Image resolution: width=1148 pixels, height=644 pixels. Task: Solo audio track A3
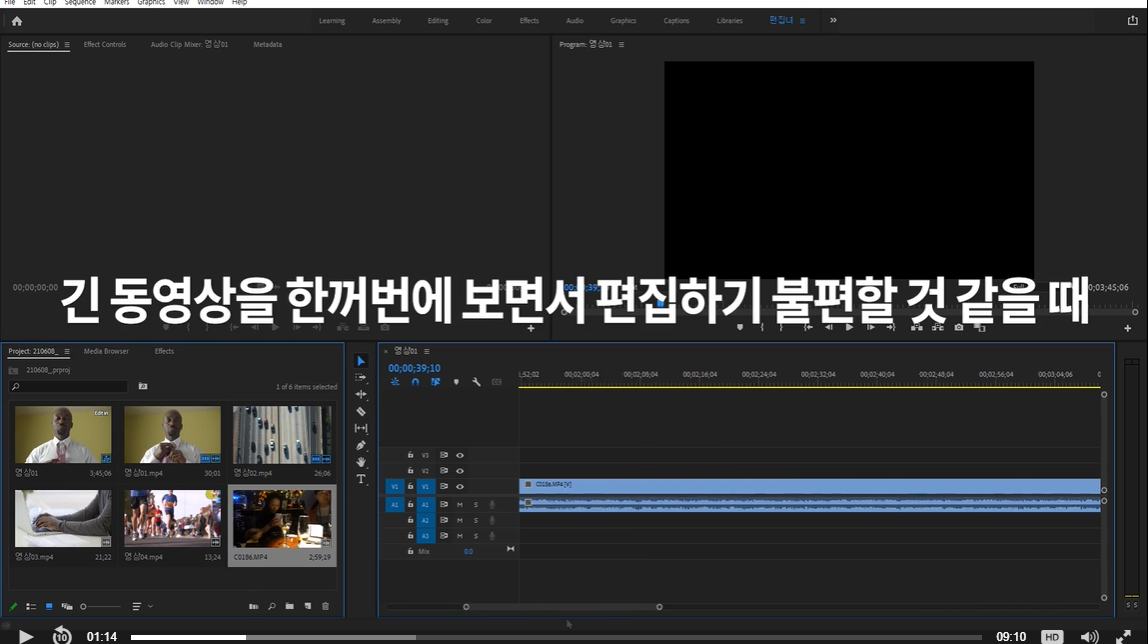(x=476, y=536)
